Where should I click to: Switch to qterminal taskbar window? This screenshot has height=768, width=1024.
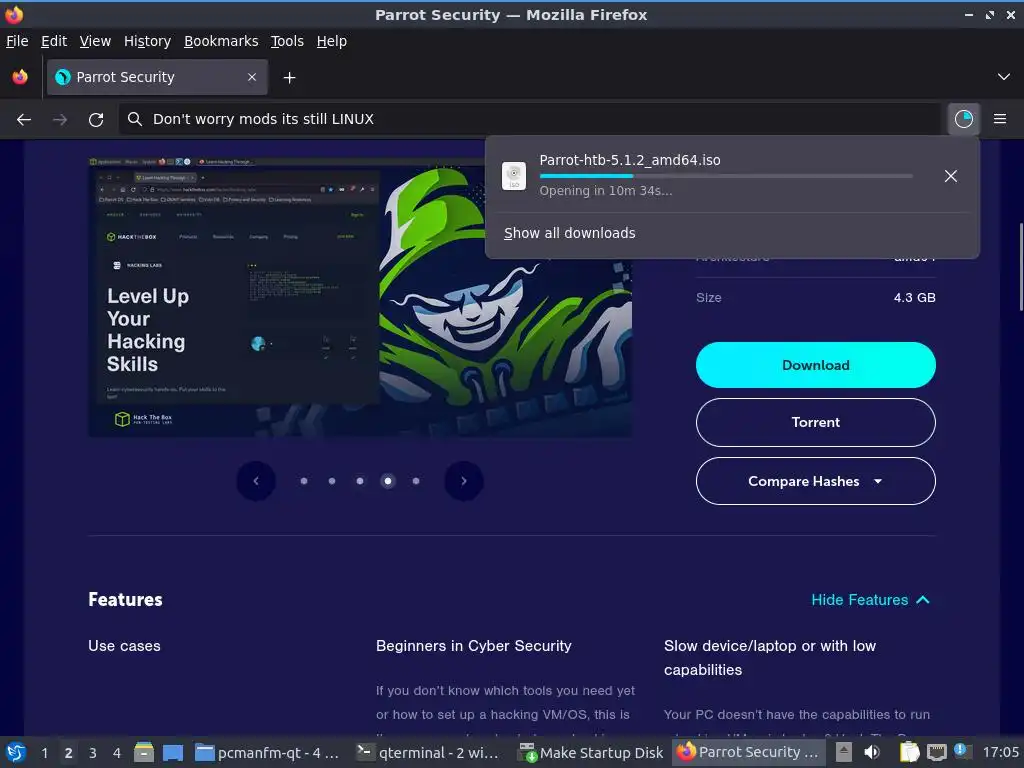428,752
